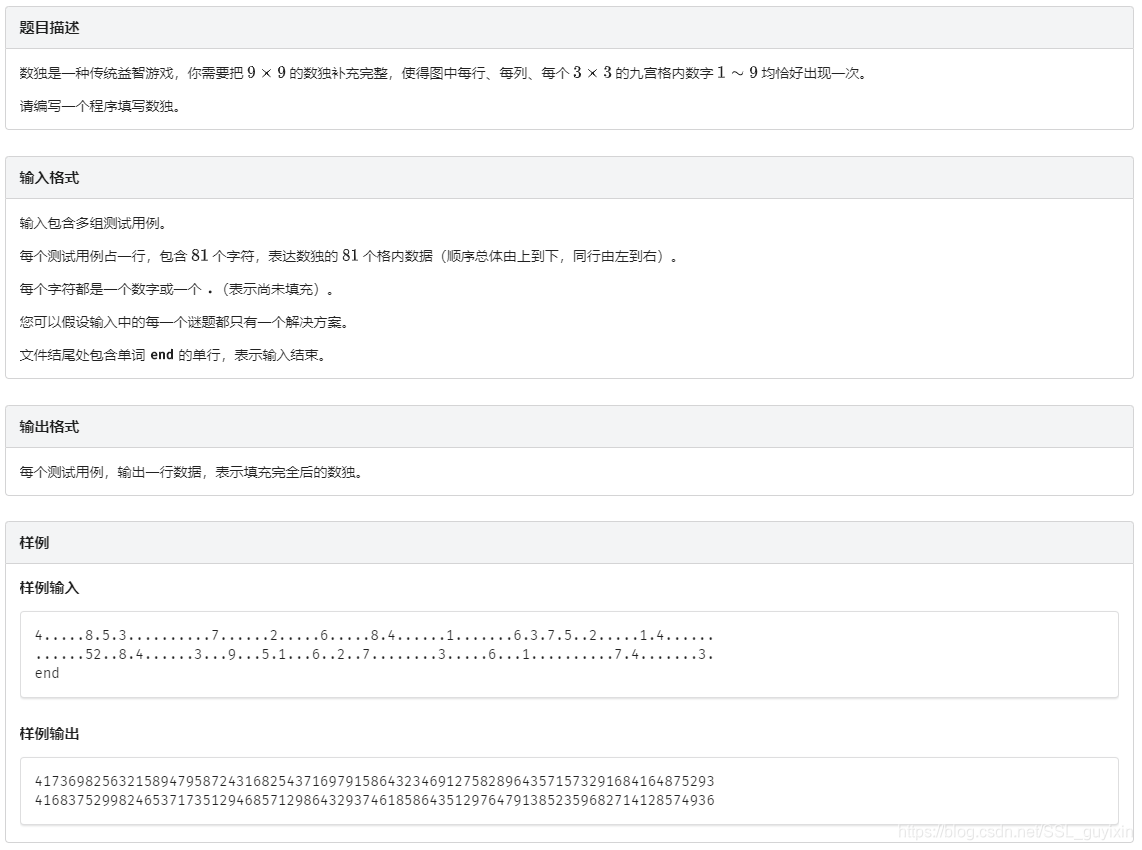This screenshot has width=1142, height=850.
Task: Click the line starting 每个测试用例占一行
Action: click(348, 256)
